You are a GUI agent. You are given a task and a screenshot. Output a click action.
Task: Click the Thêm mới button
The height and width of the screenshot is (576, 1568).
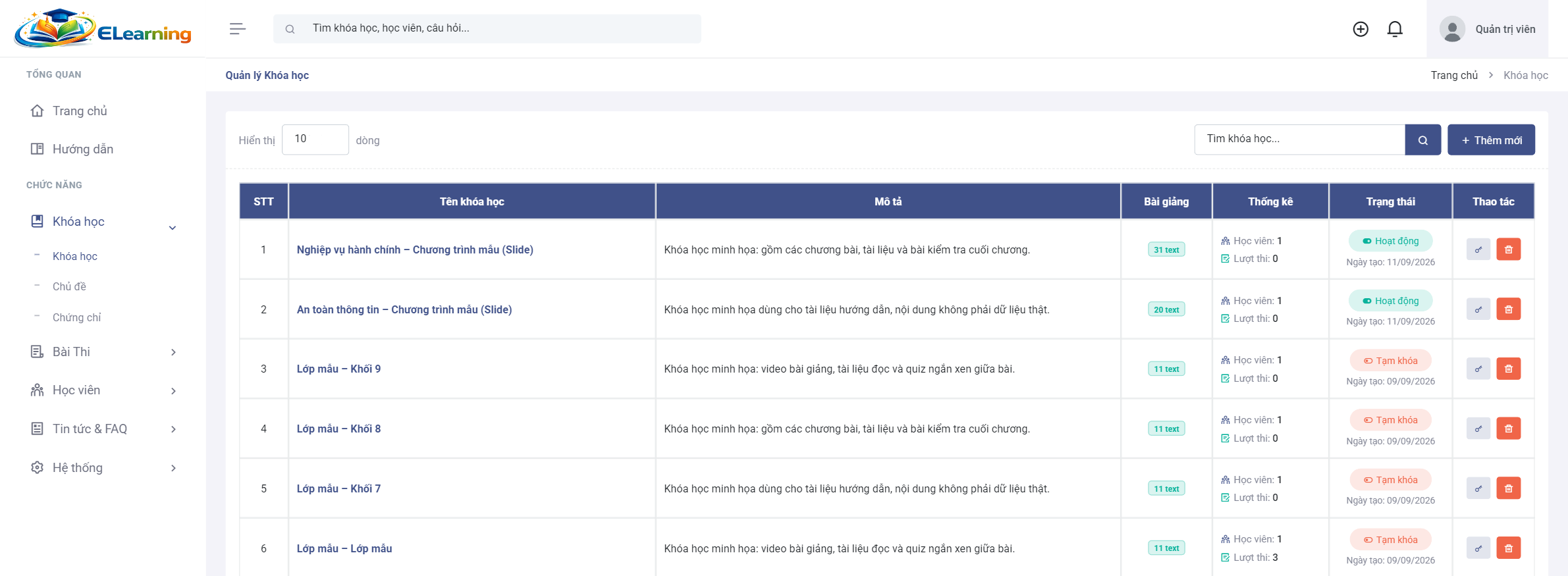click(x=1491, y=140)
